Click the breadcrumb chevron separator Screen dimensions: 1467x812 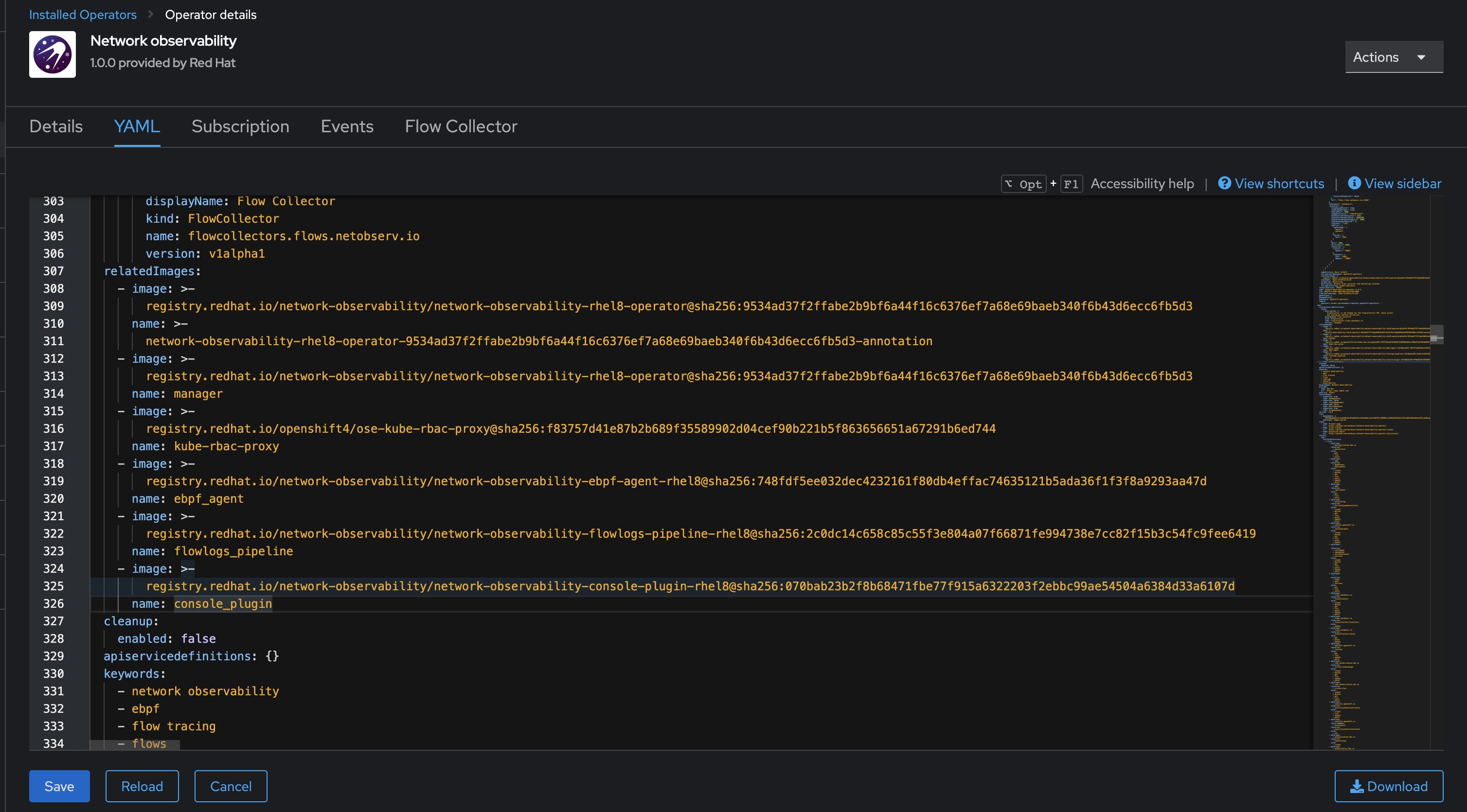[x=151, y=14]
